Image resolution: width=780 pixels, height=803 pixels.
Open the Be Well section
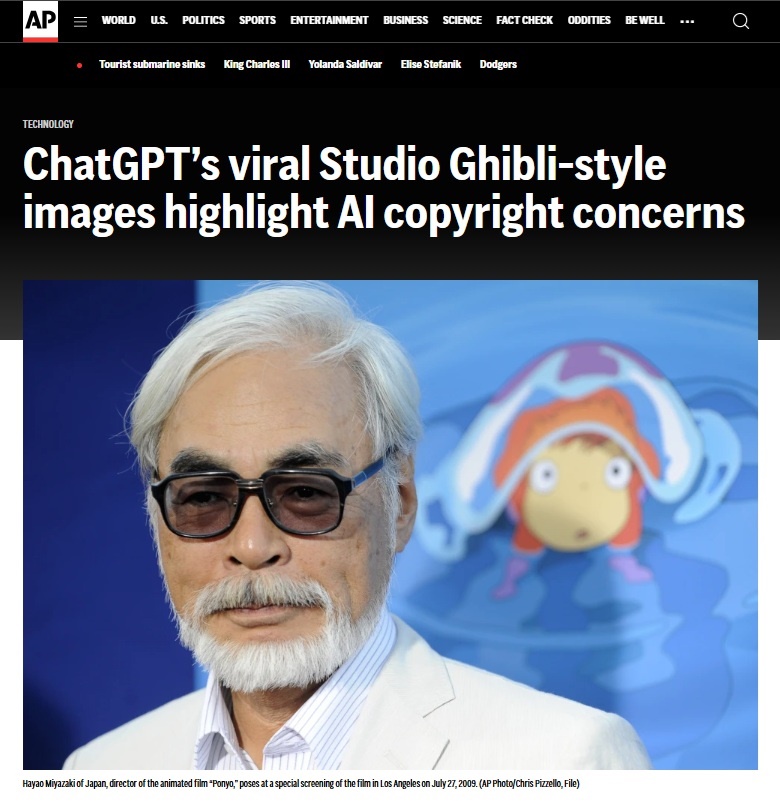click(644, 20)
